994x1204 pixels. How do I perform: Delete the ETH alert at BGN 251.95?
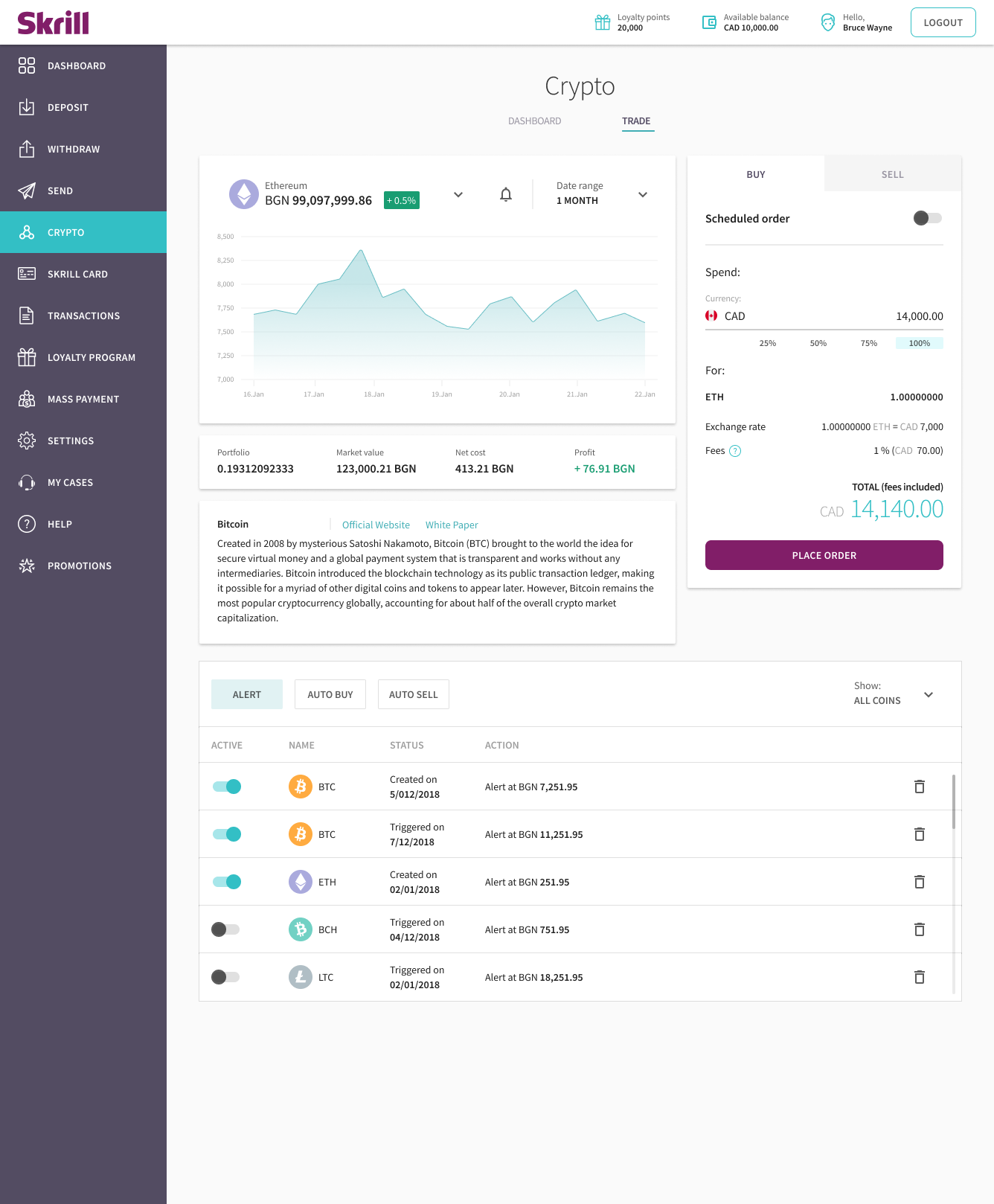tap(920, 882)
